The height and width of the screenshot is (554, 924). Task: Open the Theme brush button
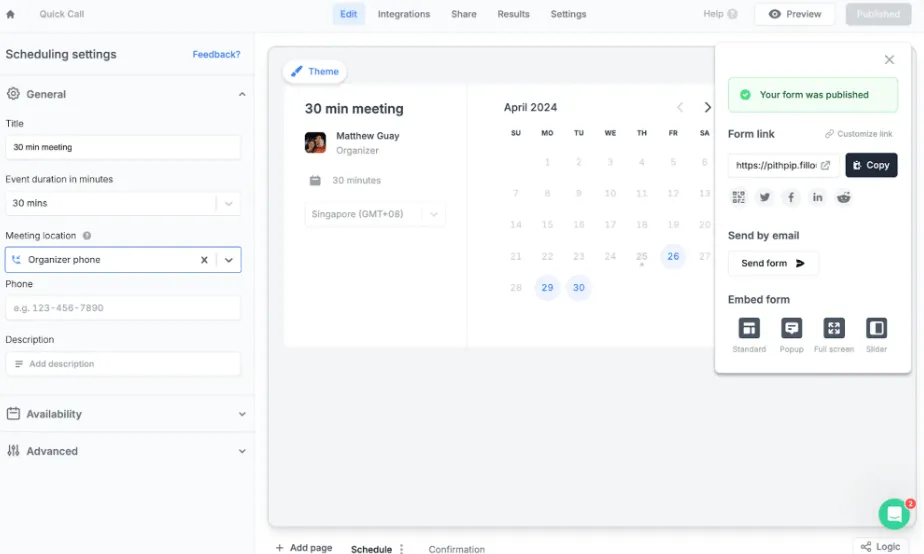point(315,71)
